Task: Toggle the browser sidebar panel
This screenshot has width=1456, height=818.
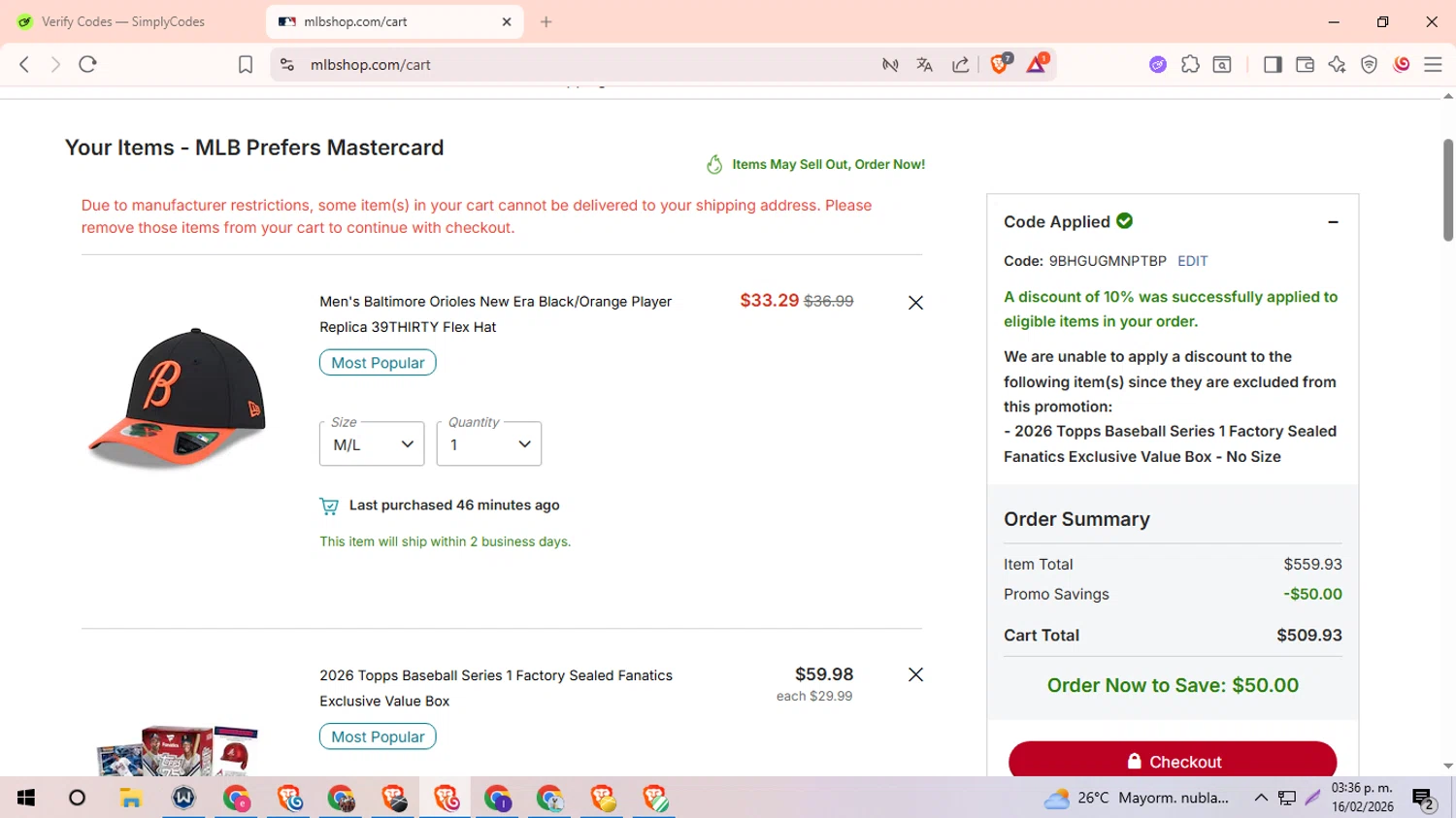Action: pyautogui.click(x=1273, y=64)
